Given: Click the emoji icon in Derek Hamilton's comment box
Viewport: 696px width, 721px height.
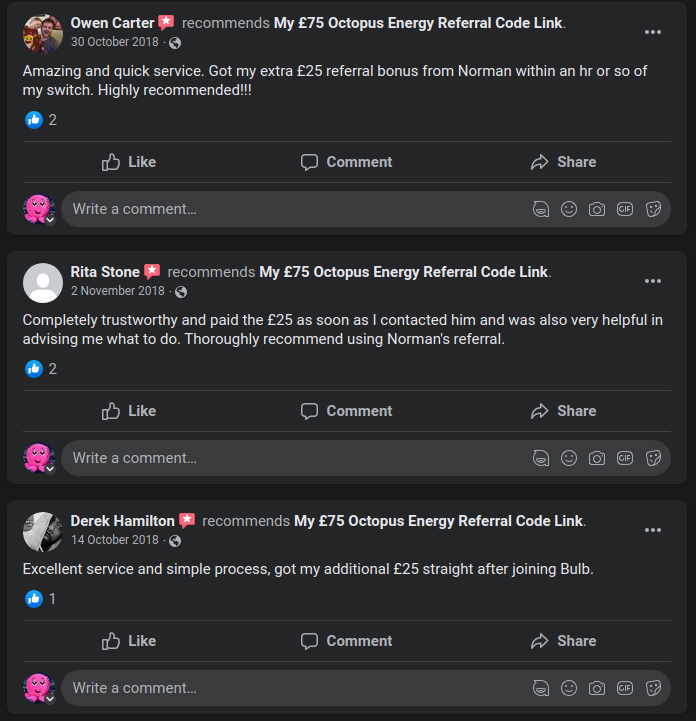Looking at the screenshot, I should click(569, 688).
